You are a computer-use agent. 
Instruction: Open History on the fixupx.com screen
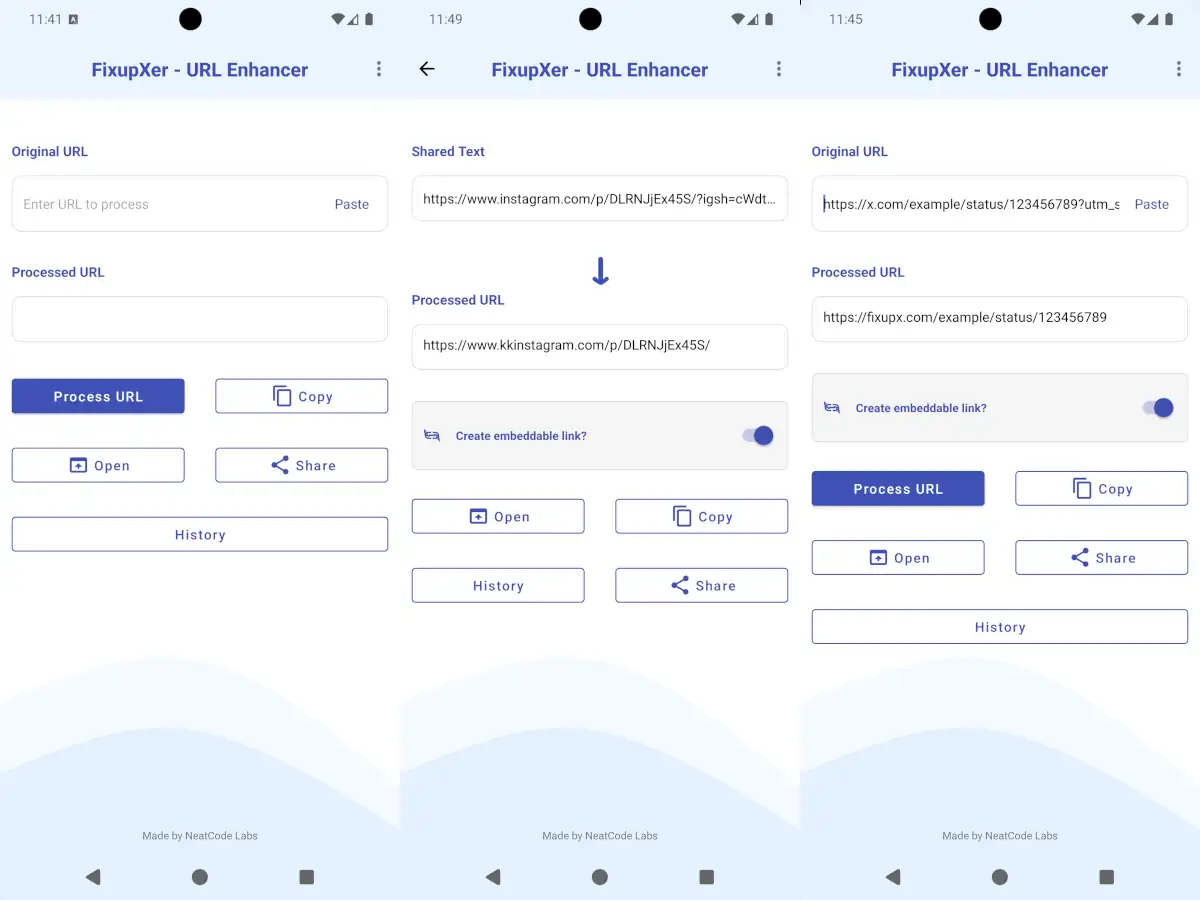coord(999,627)
